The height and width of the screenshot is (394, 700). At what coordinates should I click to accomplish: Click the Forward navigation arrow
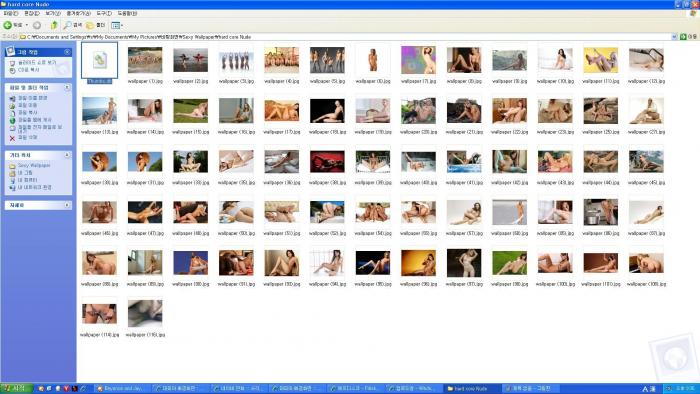coord(37,25)
